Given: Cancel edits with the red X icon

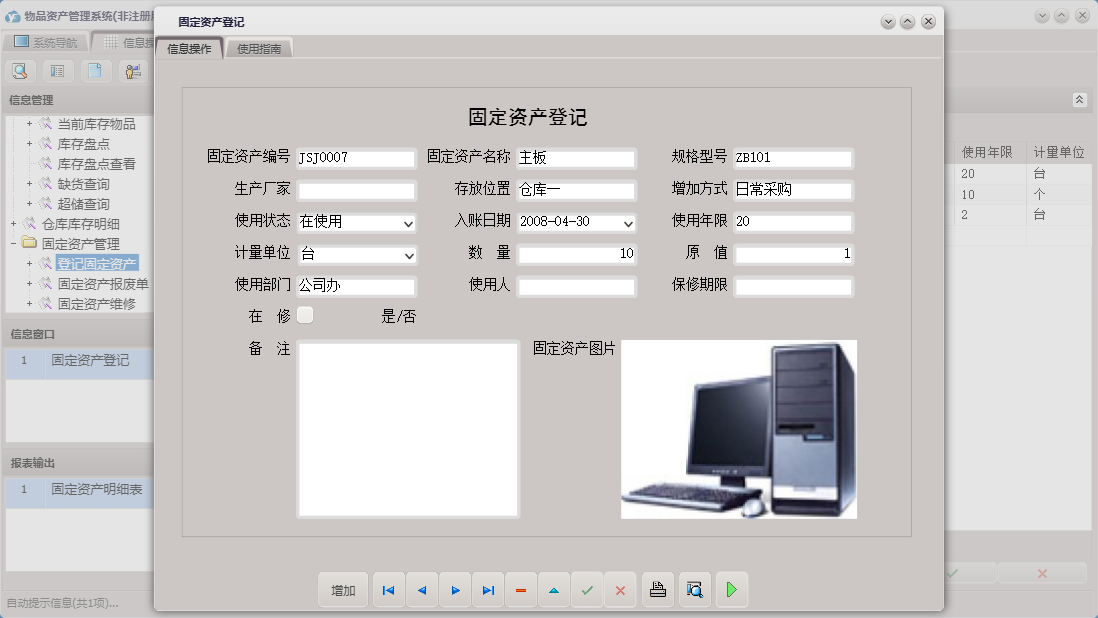Looking at the screenshot, I should (x=620, y=590).
